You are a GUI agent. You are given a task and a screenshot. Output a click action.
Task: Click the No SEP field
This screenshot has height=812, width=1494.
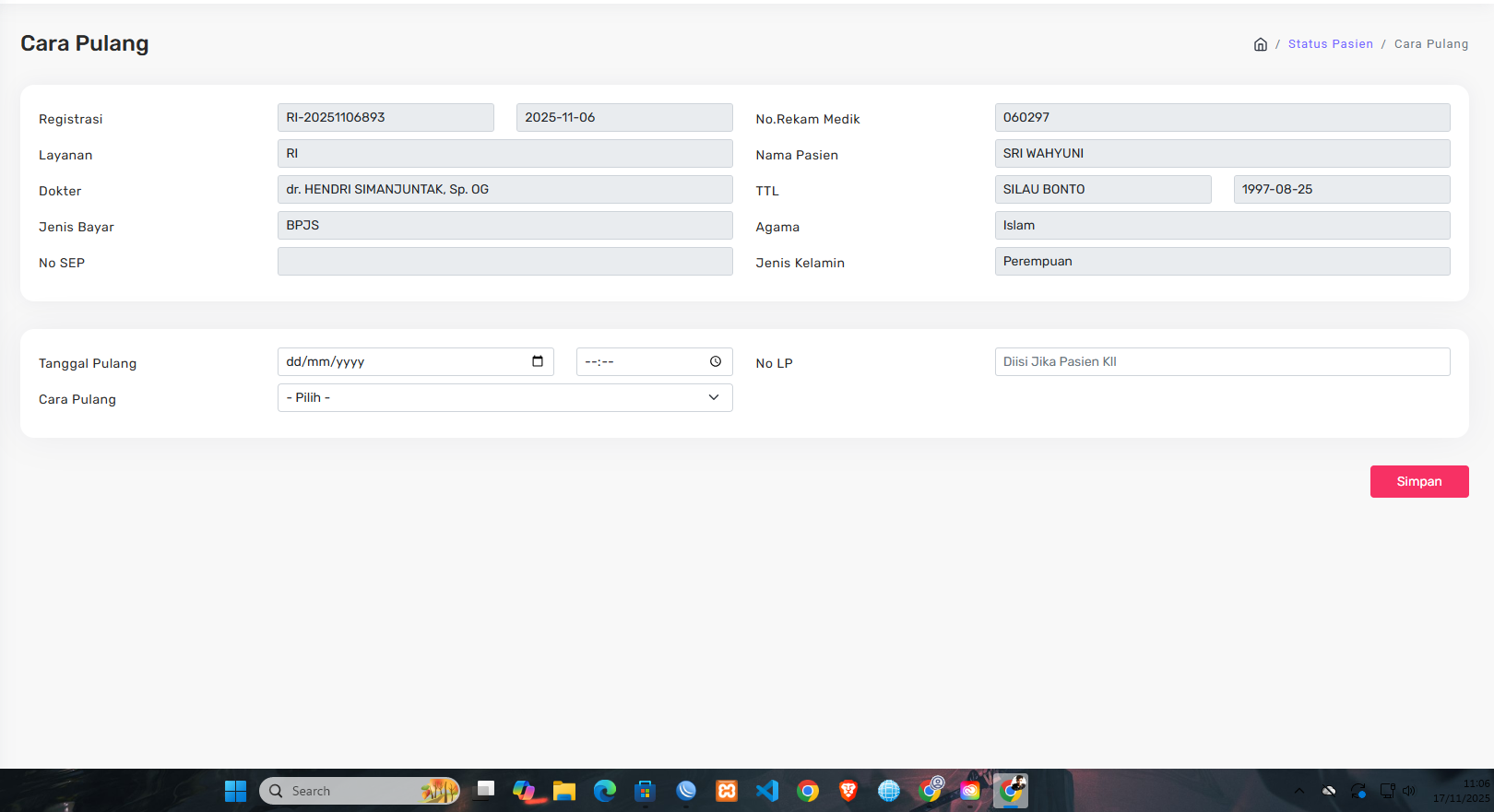click(x=505, y=262)
